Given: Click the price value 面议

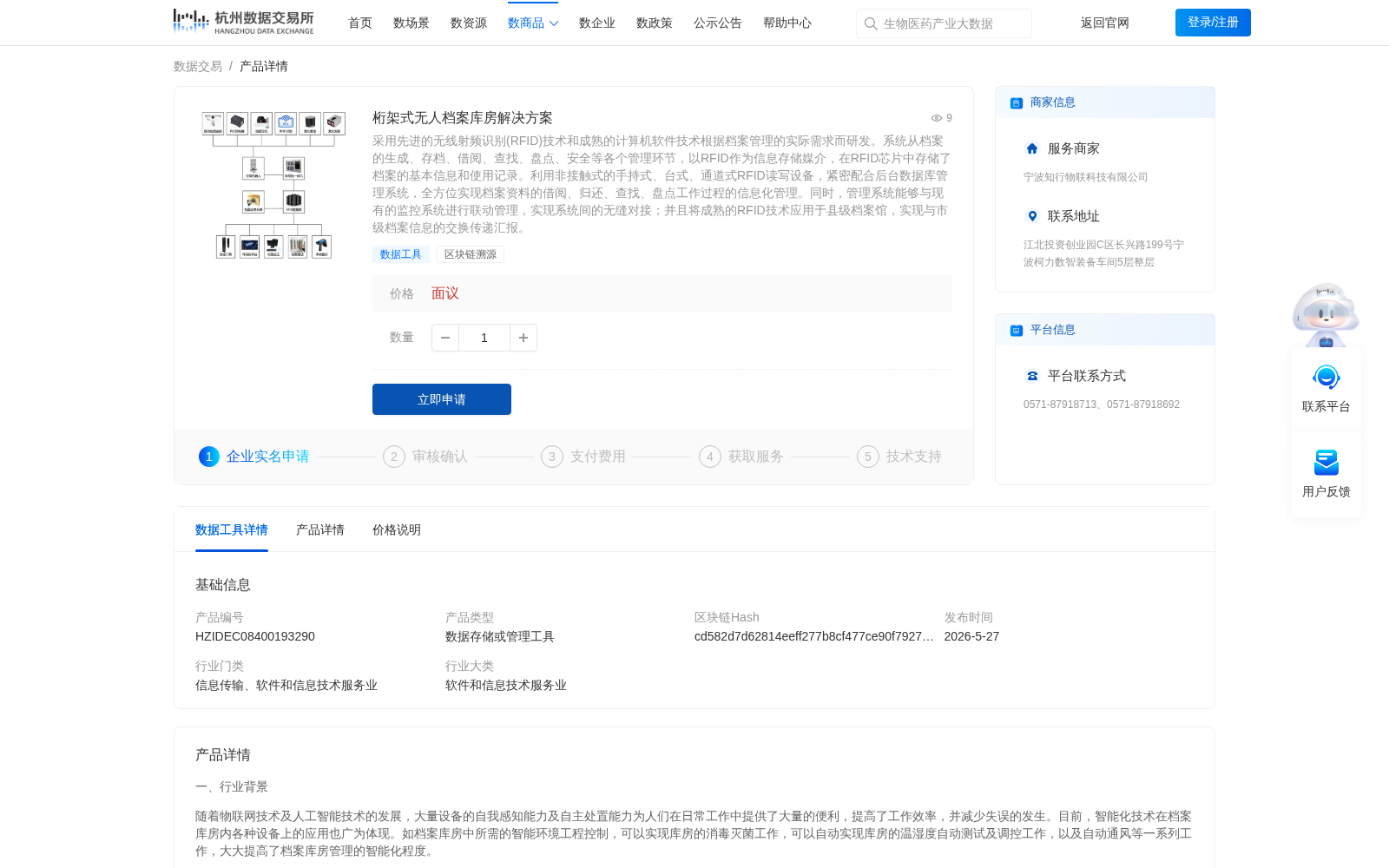Looking at the screenshot, I should 445,293.
